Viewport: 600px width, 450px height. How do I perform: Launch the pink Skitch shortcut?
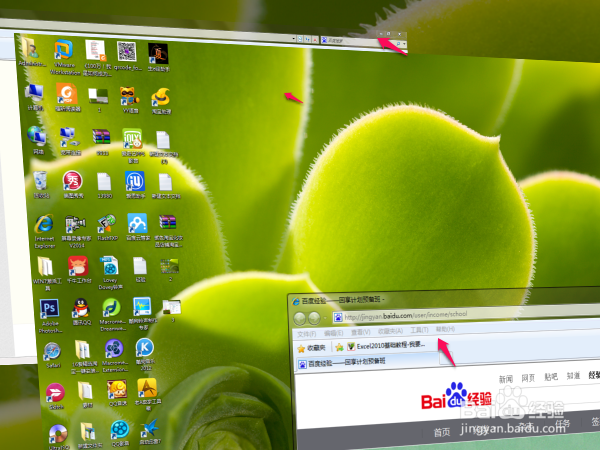[x=55, y=396]
